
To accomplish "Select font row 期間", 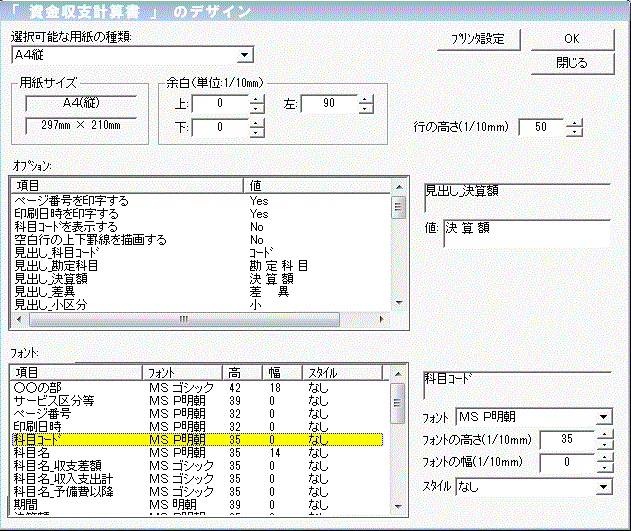I will coord(197,504).
